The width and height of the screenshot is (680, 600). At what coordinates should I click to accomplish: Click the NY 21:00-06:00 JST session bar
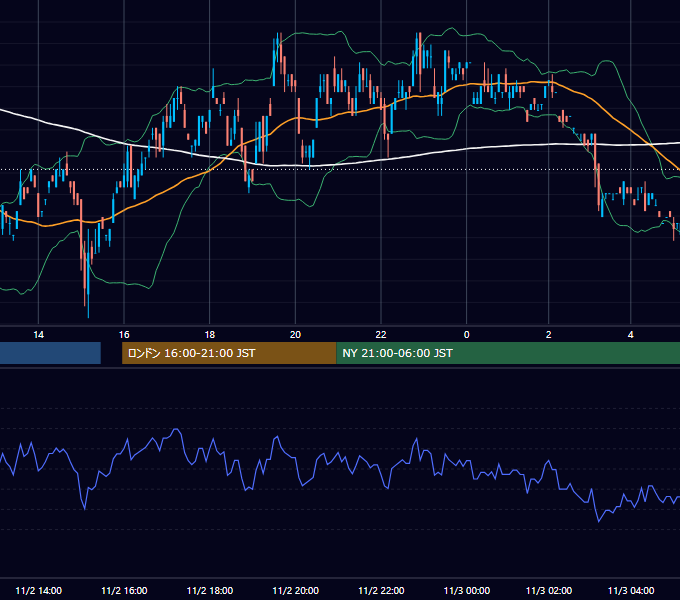click(508, 353)
